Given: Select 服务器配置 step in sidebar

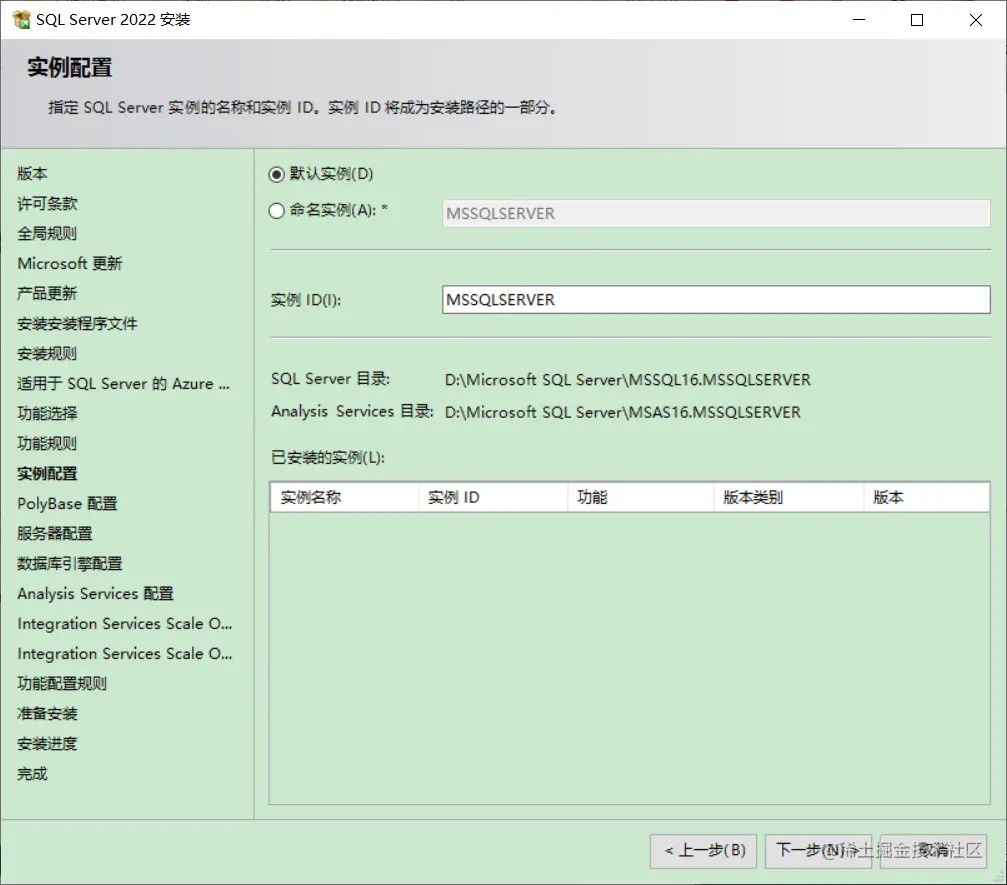Looking at the screenshot, I should coord(55,534).
